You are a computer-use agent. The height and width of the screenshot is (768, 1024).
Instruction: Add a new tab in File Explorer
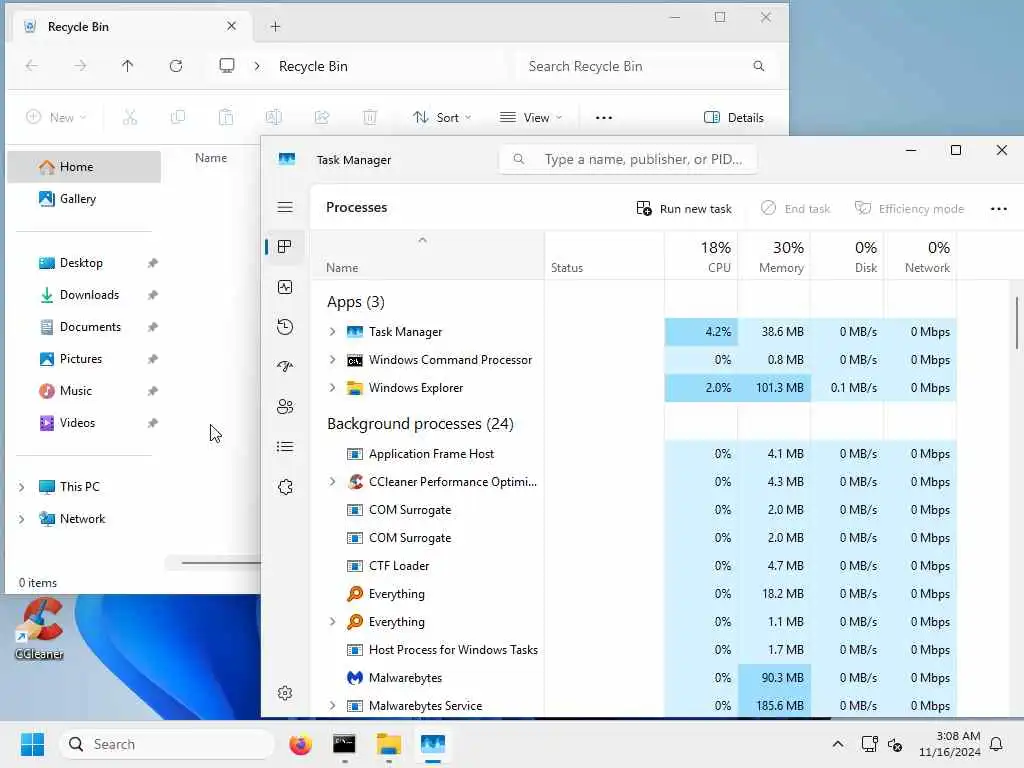[275, 27]
